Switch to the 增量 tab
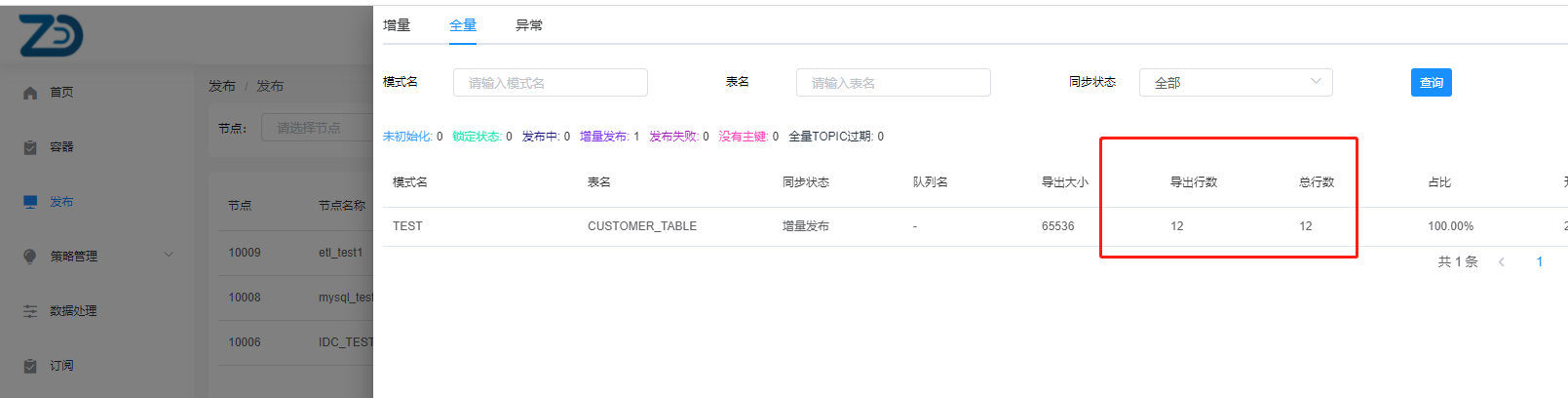This screenshot has height=398, width=1568. (397, 25)
